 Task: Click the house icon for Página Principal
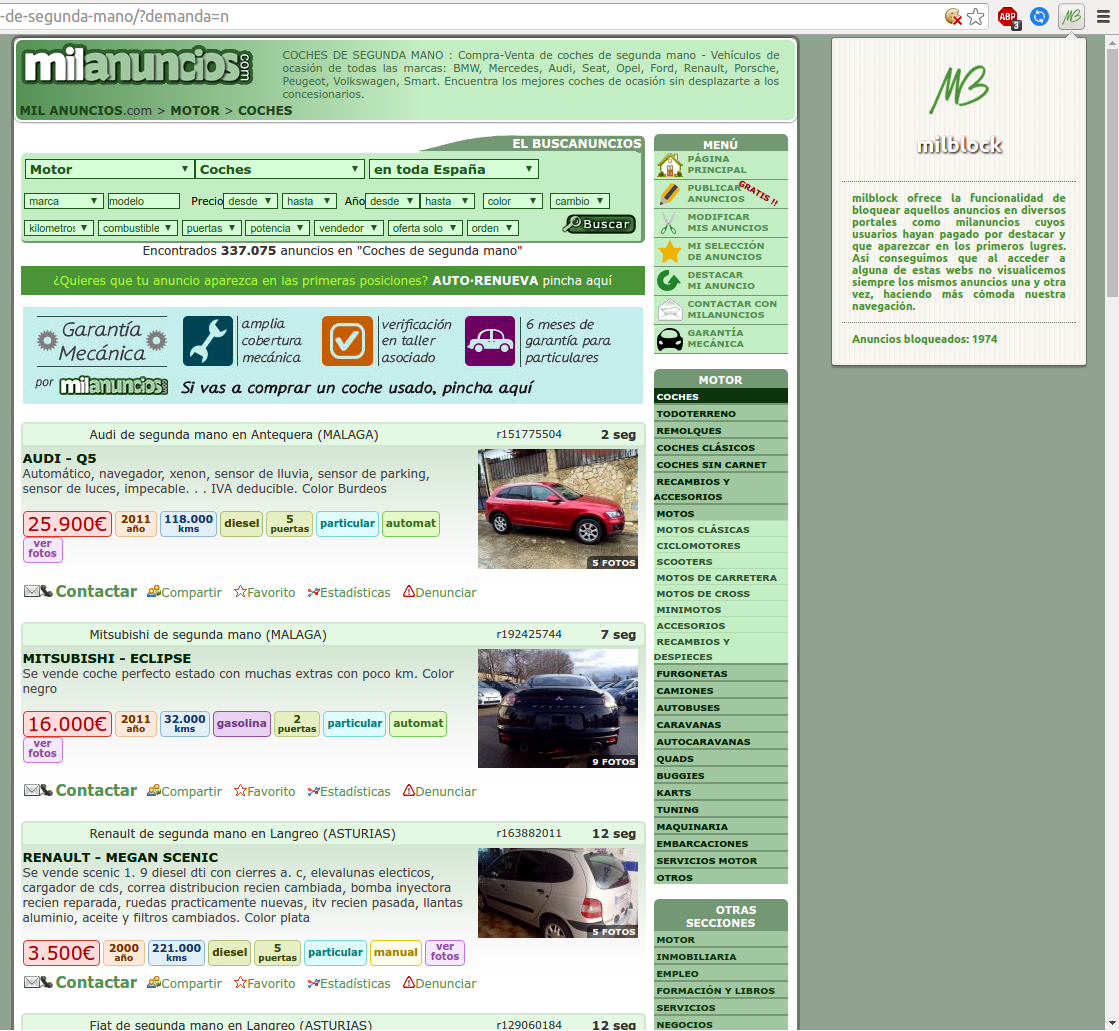pyautogui.click(x=669, y=165)
